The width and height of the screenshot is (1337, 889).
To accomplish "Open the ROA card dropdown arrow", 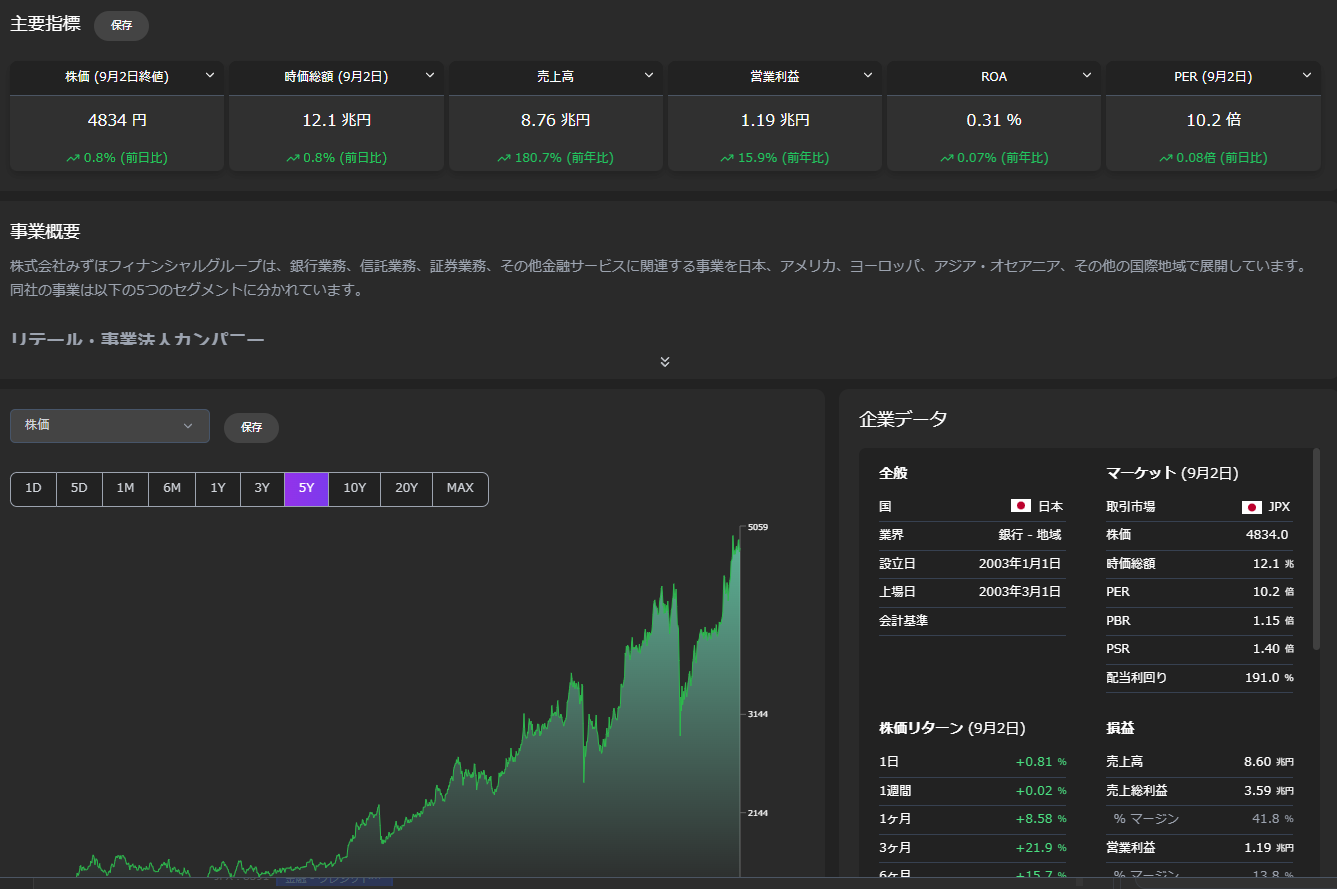I will point(1088,75).
